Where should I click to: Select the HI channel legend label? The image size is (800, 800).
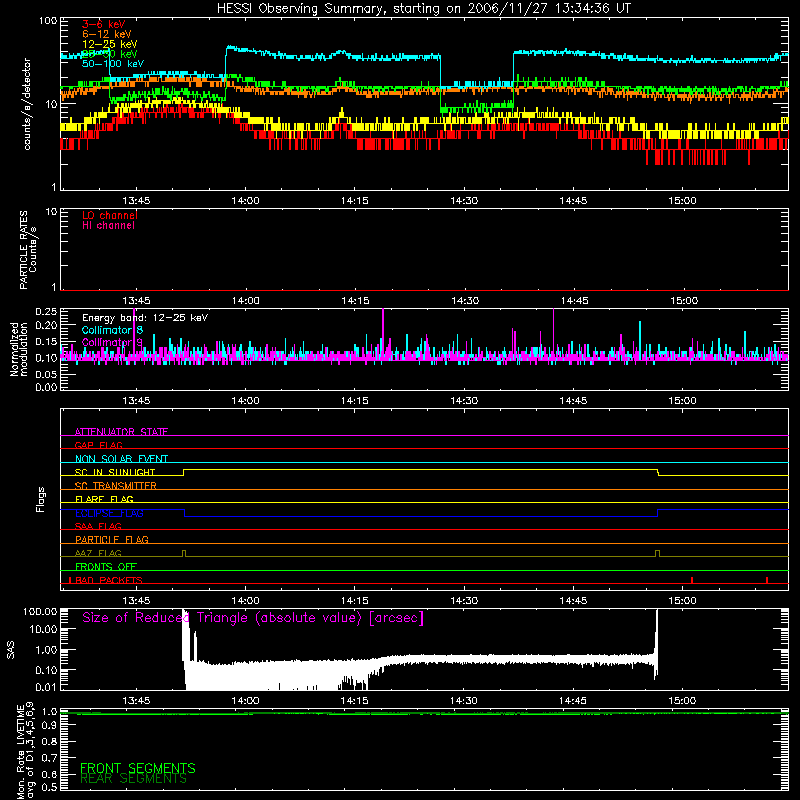(x=108, y=226)
